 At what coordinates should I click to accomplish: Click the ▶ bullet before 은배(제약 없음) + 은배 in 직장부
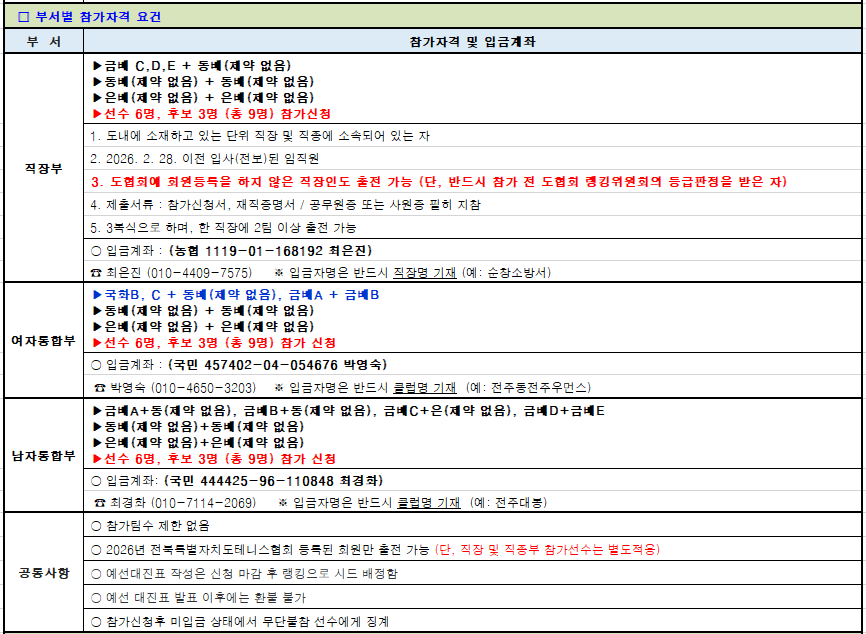point(97,95)
